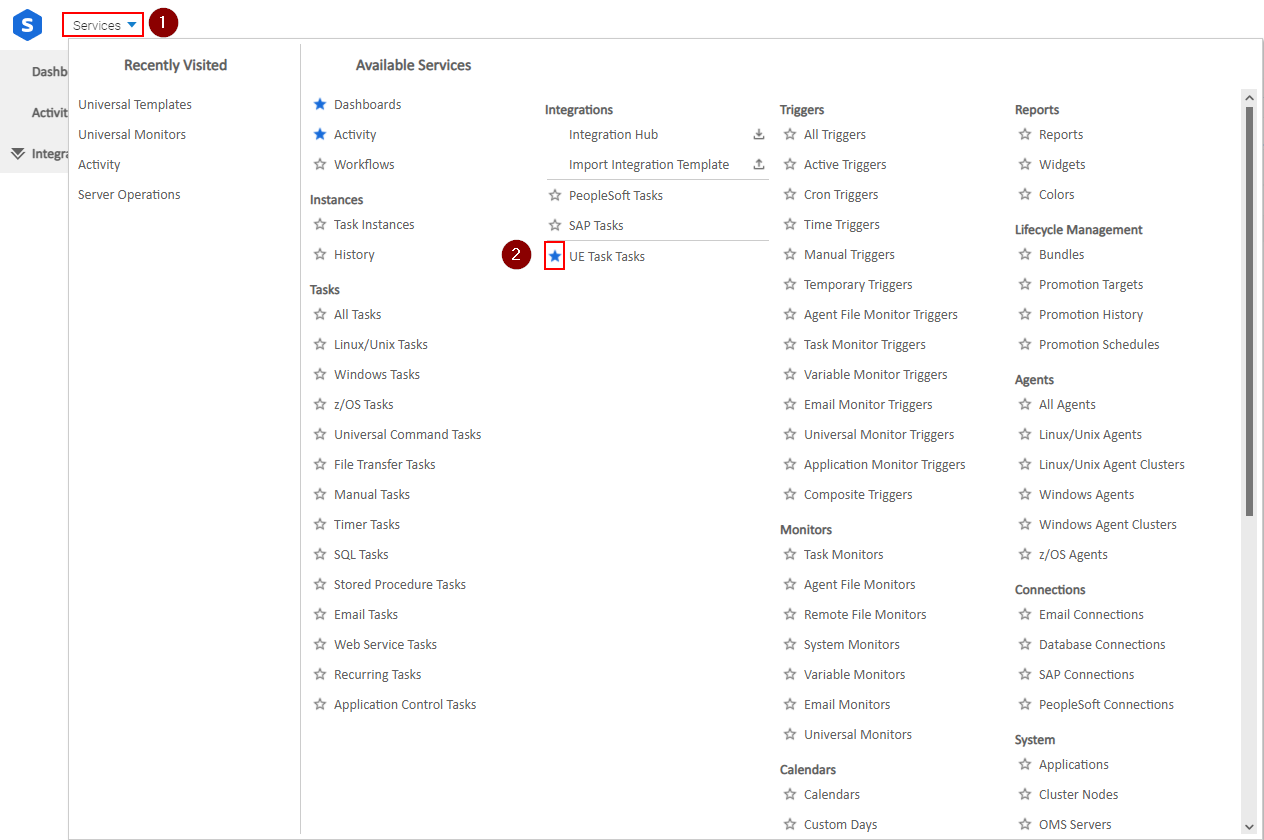
Task: Unfavorite the UE Task Tasks star
Action: 555,257
